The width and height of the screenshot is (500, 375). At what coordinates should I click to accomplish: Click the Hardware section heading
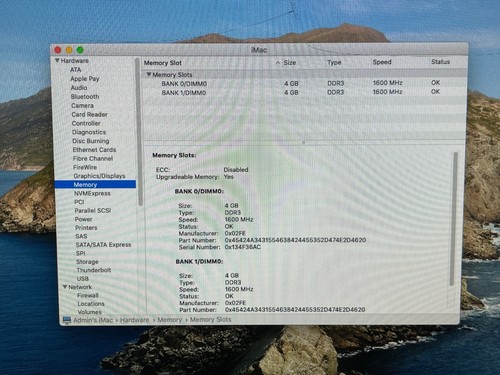pos(75,61)
